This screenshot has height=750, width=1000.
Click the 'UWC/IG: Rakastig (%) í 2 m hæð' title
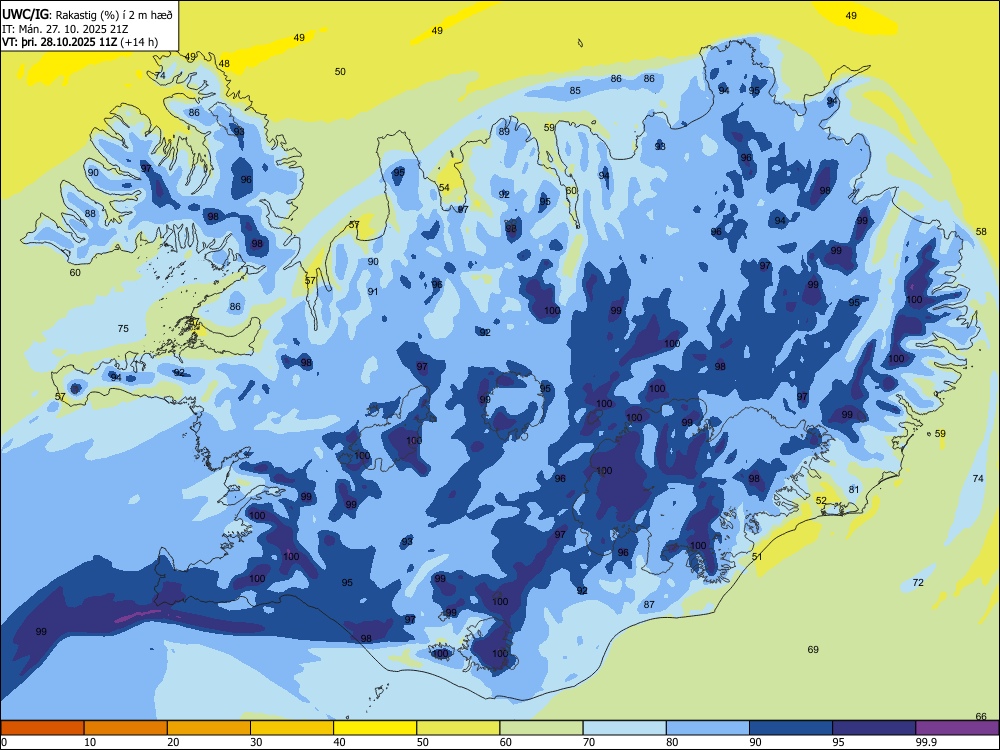click(x=87, y=14)
